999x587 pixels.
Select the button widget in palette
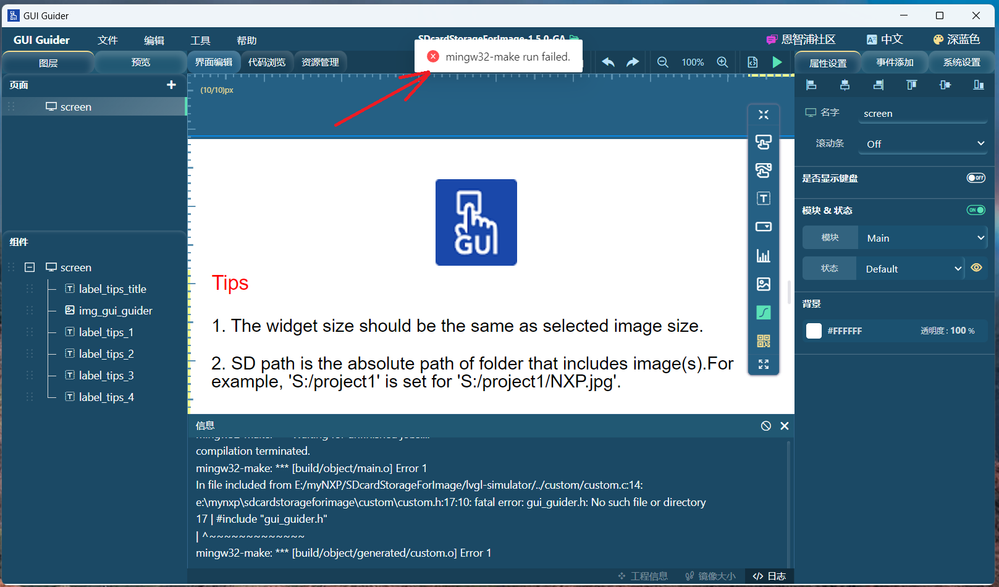point(763,142)
